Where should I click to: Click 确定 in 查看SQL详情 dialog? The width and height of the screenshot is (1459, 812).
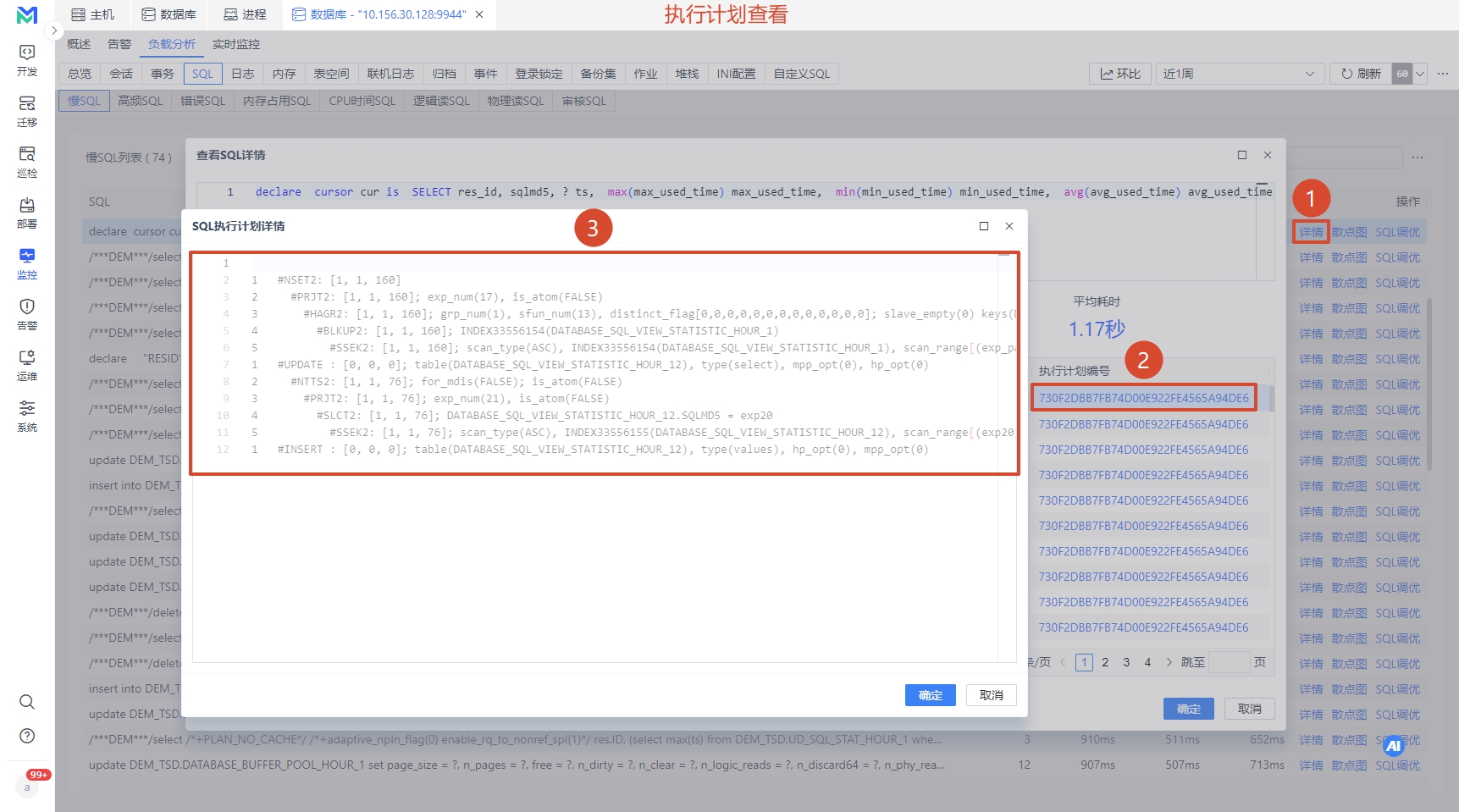[x=1189, y=709]
